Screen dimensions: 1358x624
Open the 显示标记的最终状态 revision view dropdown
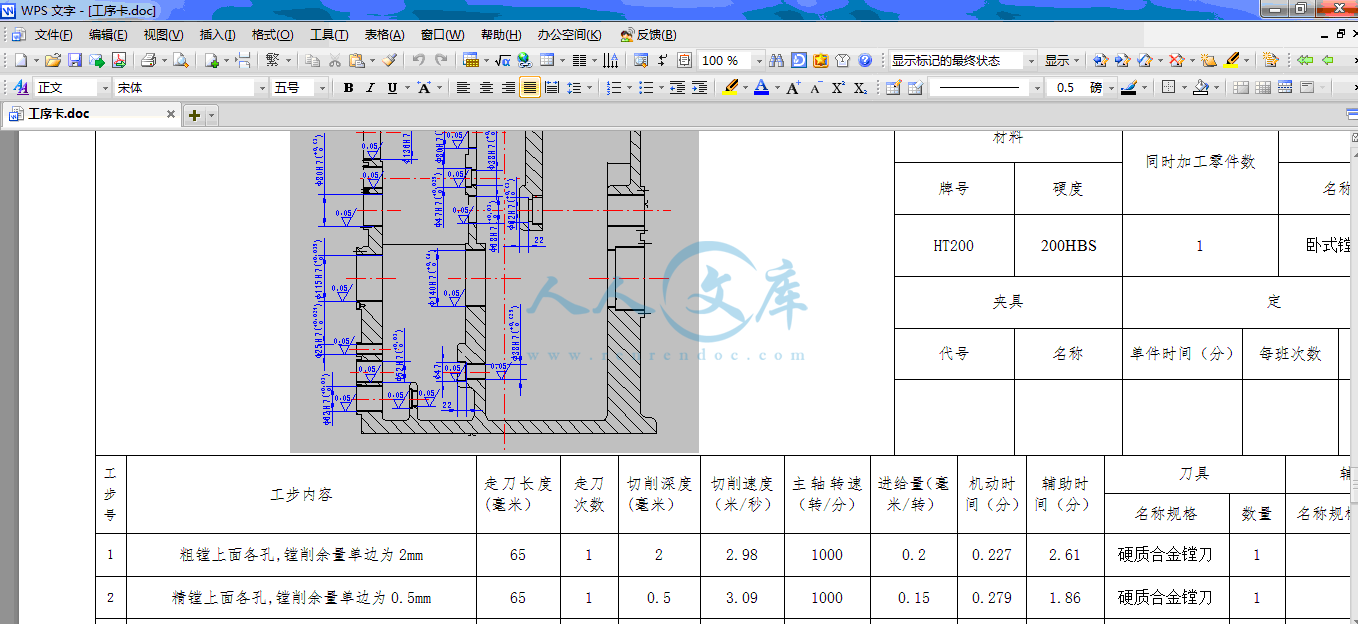click(964, 60)
